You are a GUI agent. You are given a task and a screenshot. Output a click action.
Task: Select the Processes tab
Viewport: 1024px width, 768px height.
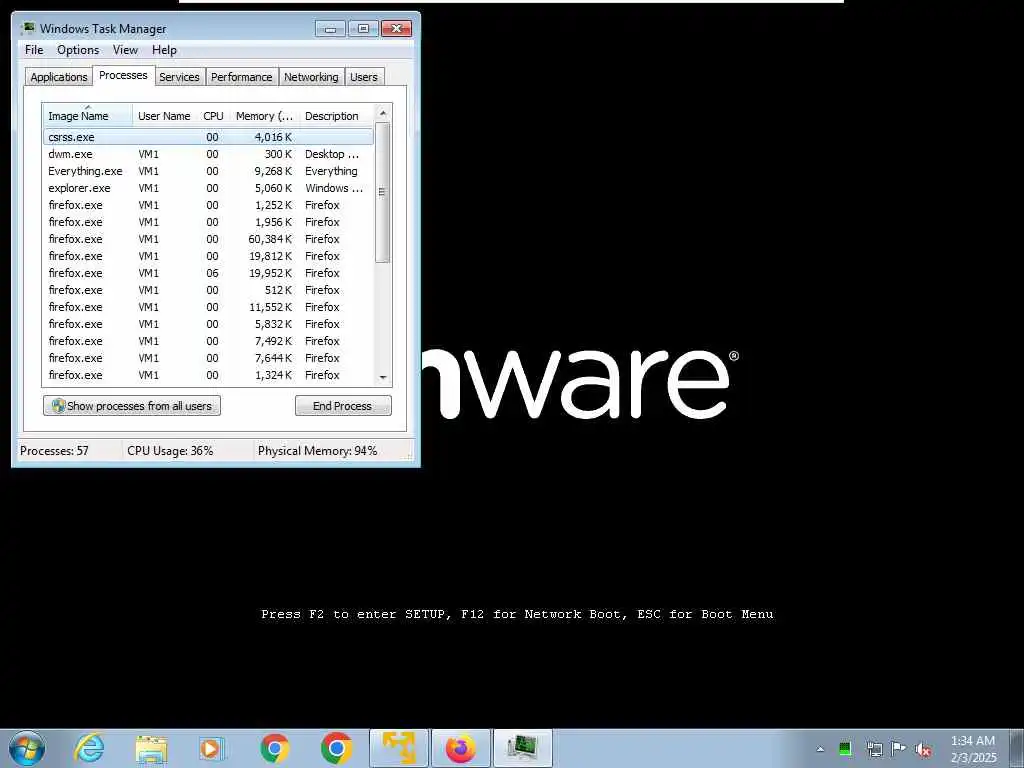(x=123, y=75)
